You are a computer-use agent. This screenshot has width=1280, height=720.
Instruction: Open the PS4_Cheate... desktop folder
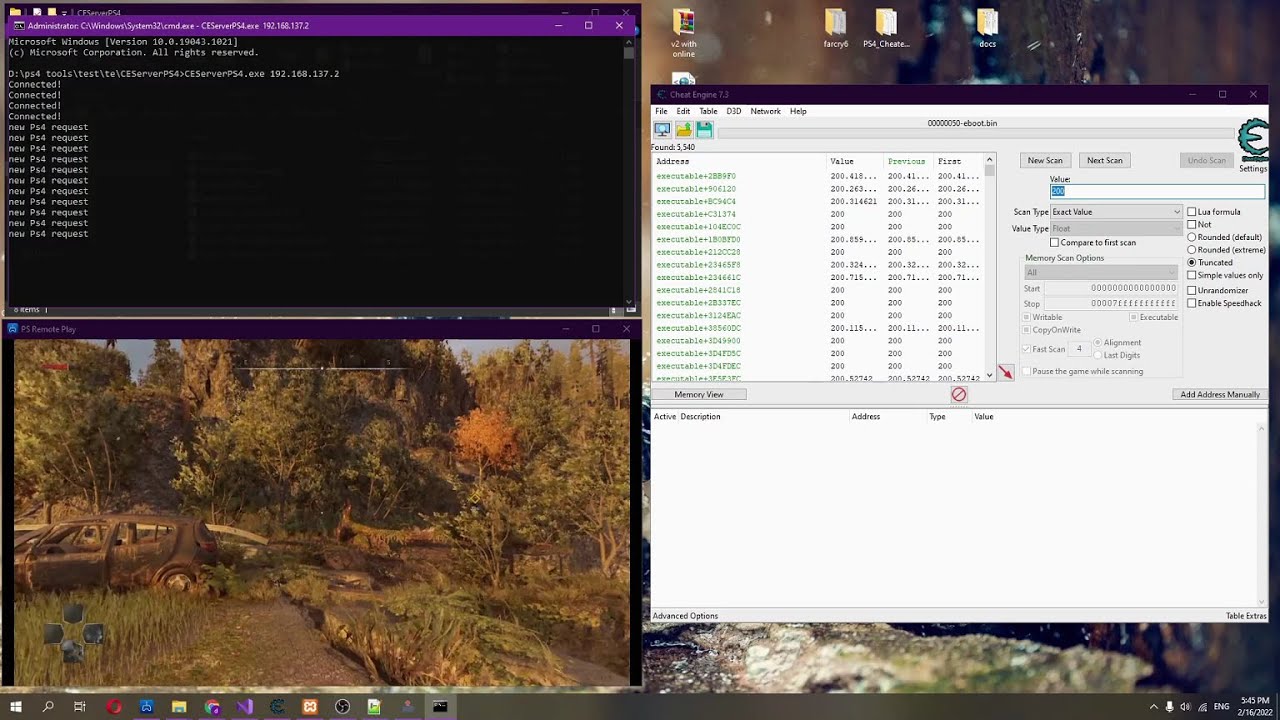click(886, 30)
